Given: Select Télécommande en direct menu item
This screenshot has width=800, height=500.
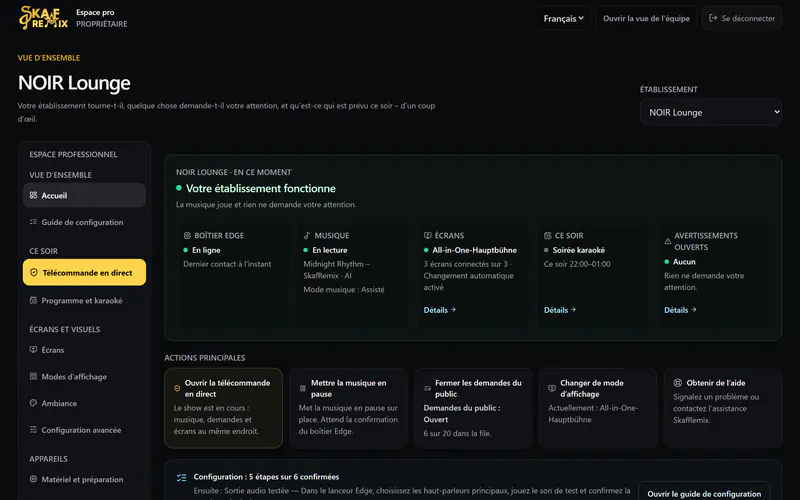Looking at the screenshot, I should pyautogui.click(x=84, y=272).
